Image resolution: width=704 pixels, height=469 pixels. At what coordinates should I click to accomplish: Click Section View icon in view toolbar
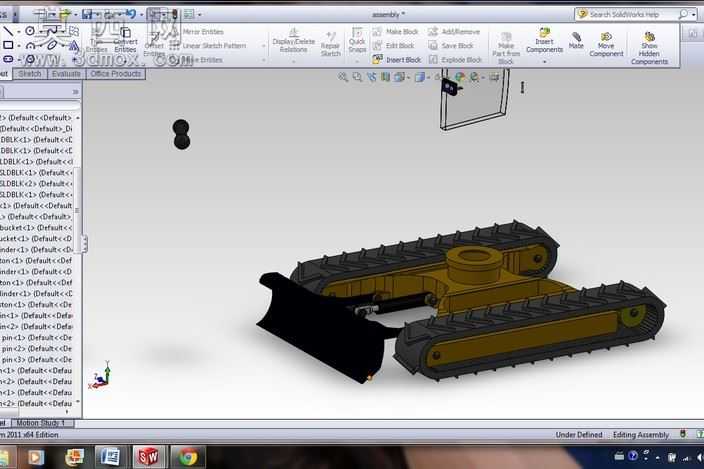[385, 77]
